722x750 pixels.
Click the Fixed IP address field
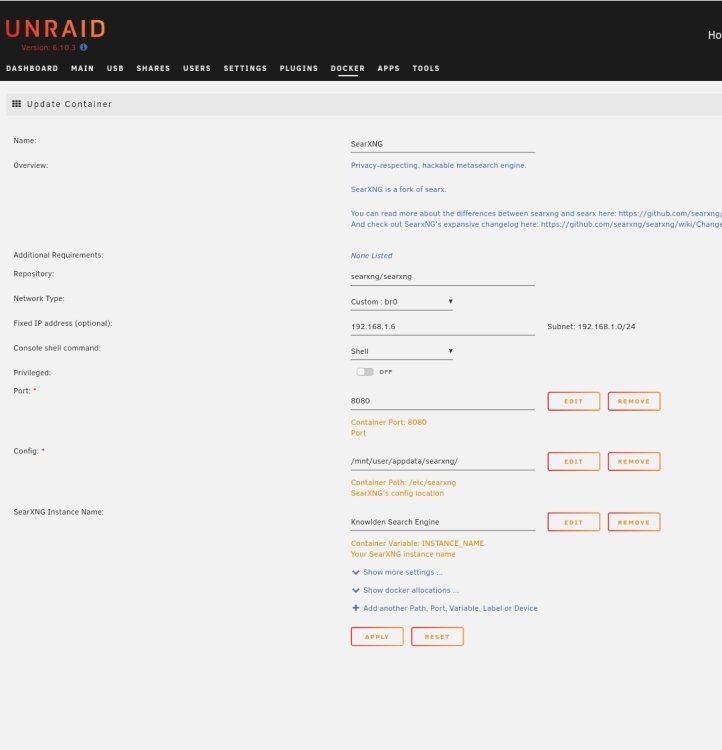pyautogui.click(x=443, y=327)
